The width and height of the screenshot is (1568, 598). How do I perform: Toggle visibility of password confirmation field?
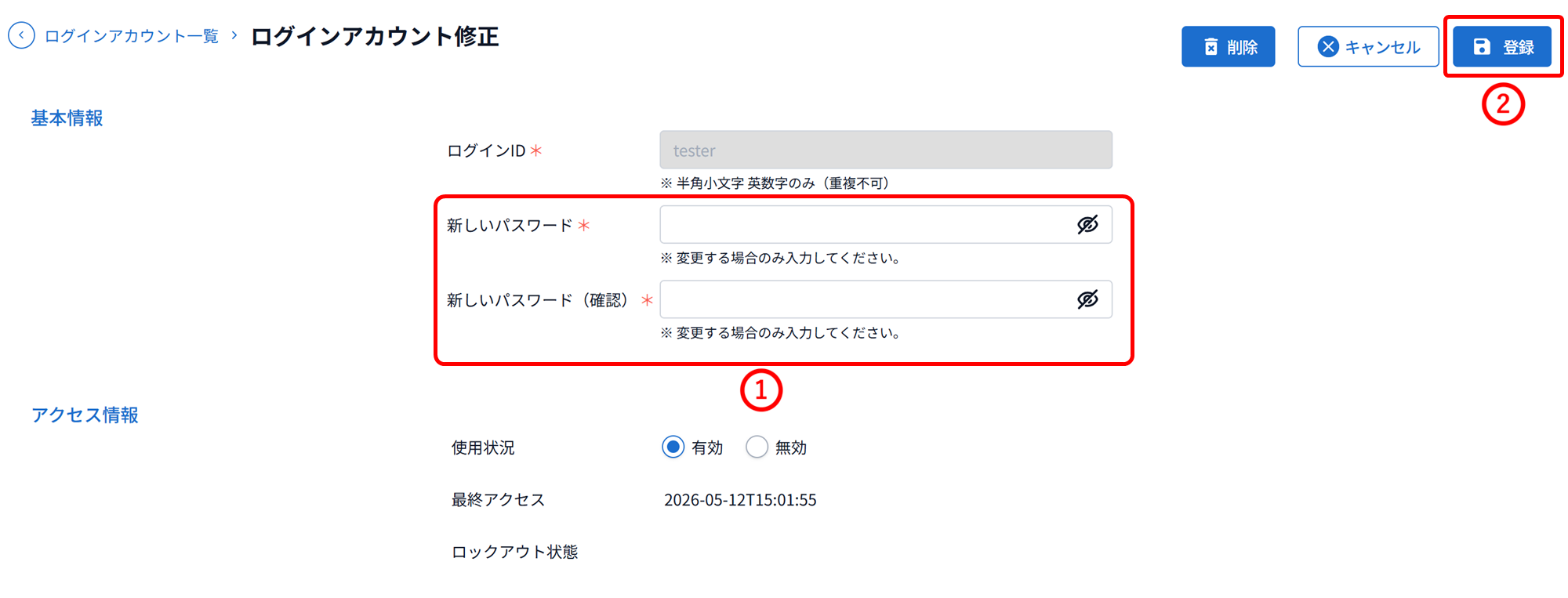[x=1087, y=299]
